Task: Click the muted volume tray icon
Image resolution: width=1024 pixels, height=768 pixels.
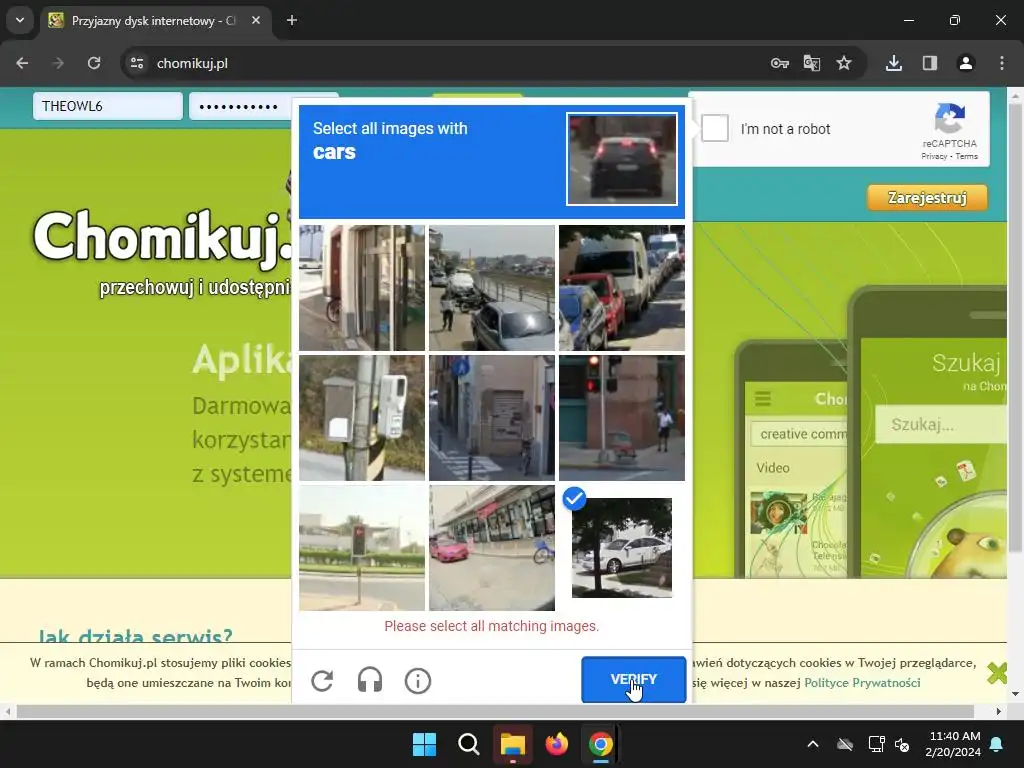Action: coord(902,744)
